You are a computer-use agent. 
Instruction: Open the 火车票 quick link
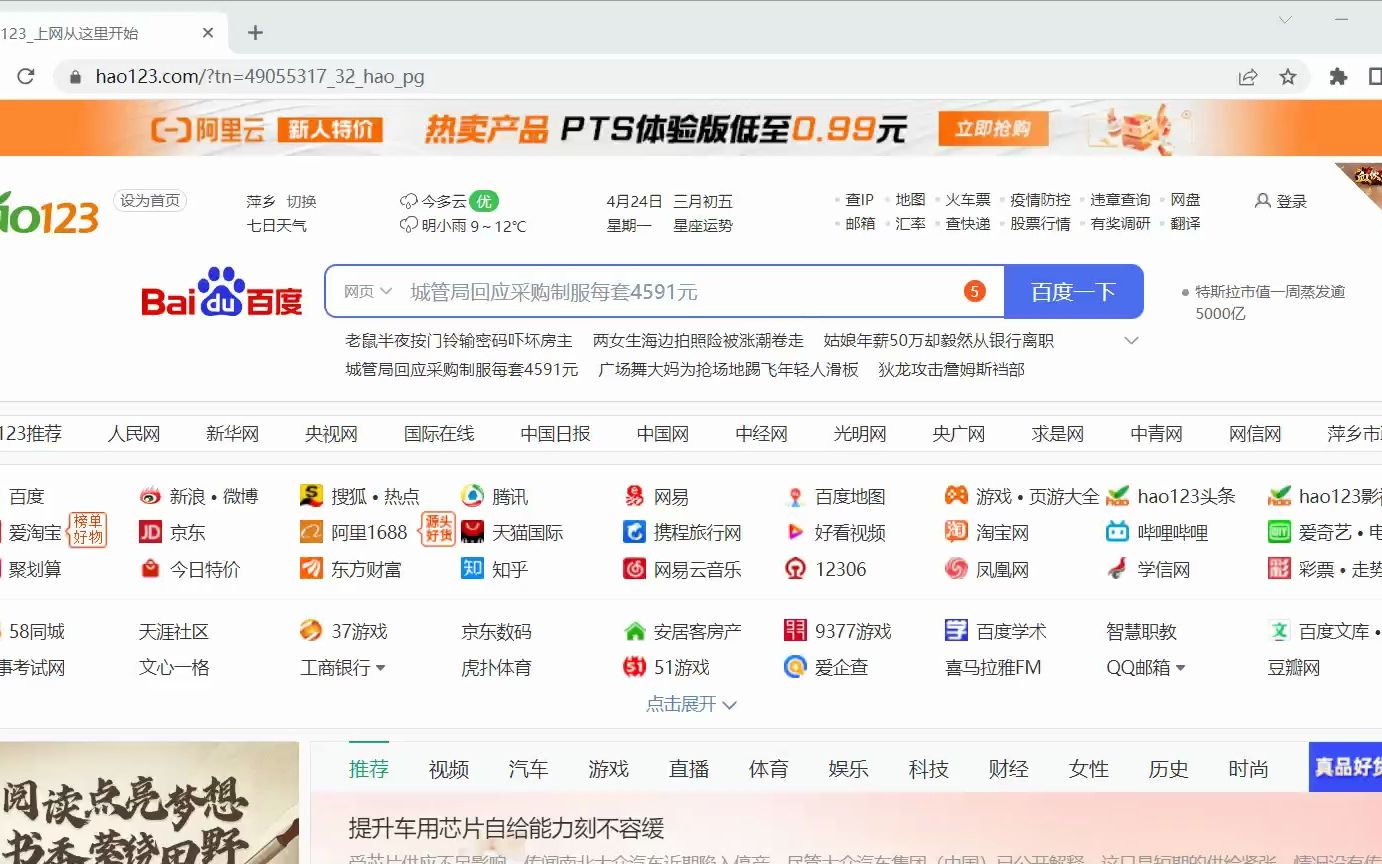click(x=968, y=199)
